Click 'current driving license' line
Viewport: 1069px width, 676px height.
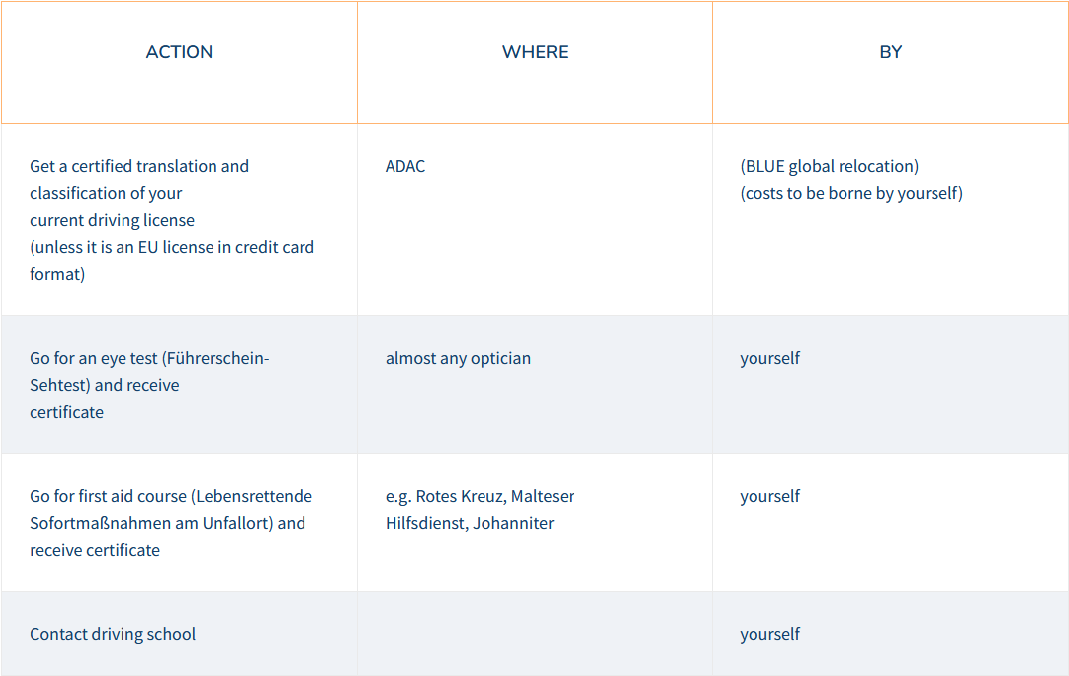pyautogui.click(x=112, y=220)
